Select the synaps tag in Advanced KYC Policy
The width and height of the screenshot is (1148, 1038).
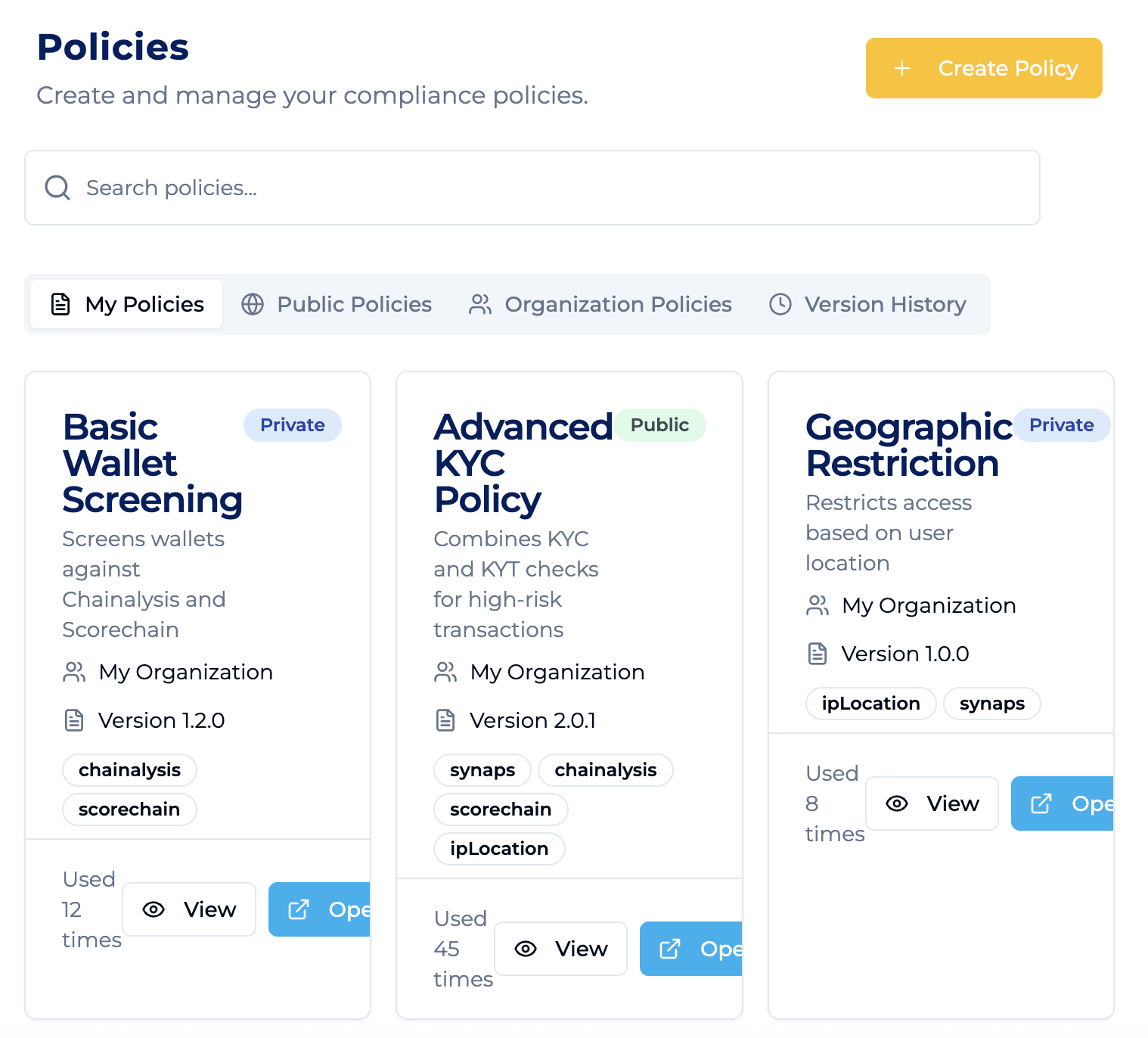click(482, 770)
